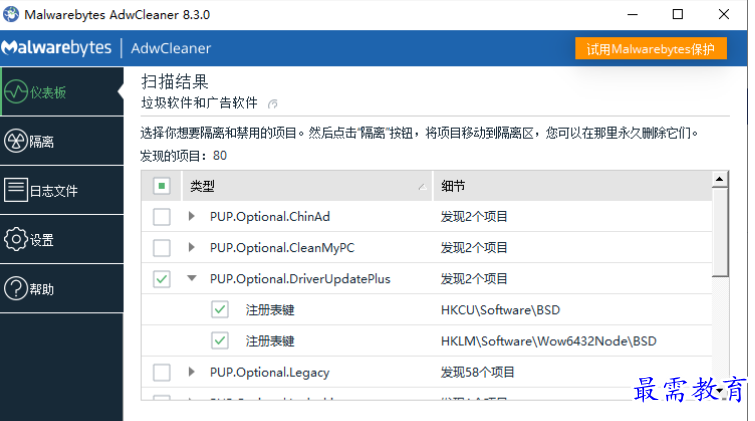This screenshot has width=755, height=421.
Task: Open the Help (帮助) question mark icon
Action: pyautogui.click(x=16, y=289)
